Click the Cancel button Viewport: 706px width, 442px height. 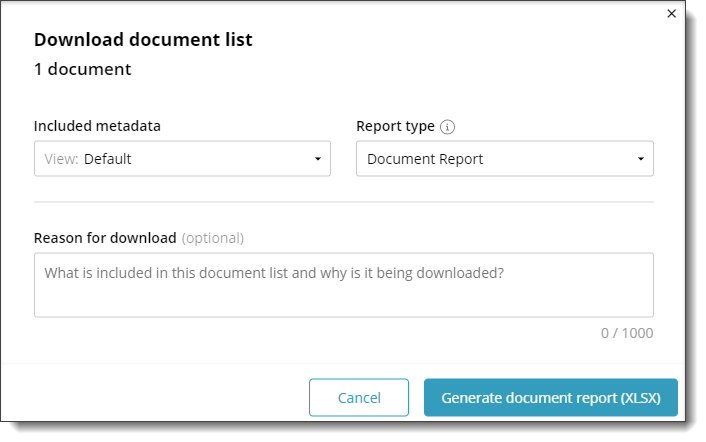(x=359, y=397)
